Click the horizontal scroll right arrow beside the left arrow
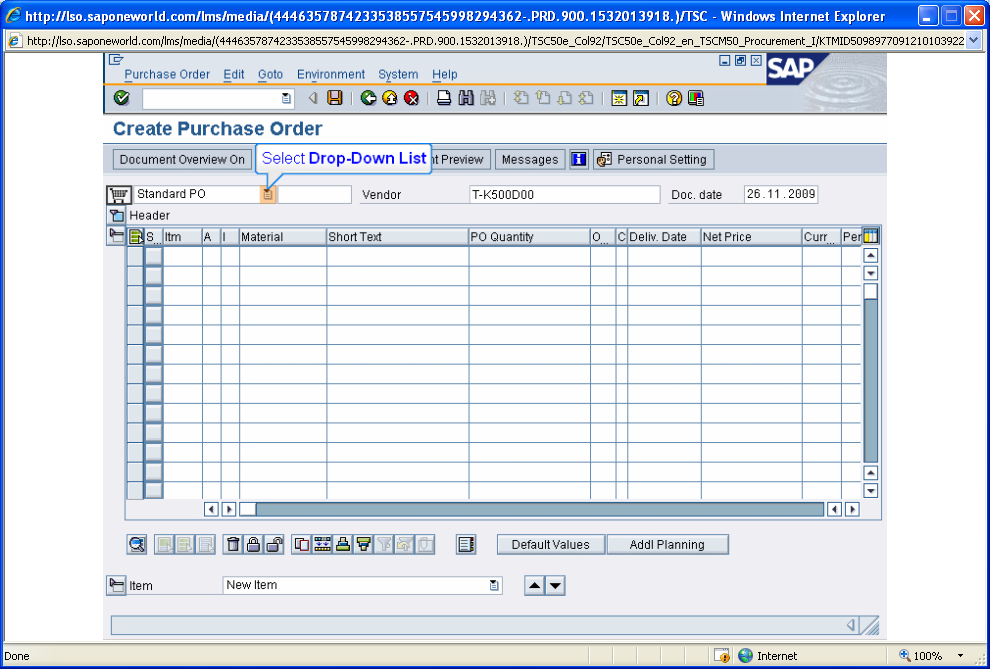This screenshot has width=990, height=669. pos(229,509)
